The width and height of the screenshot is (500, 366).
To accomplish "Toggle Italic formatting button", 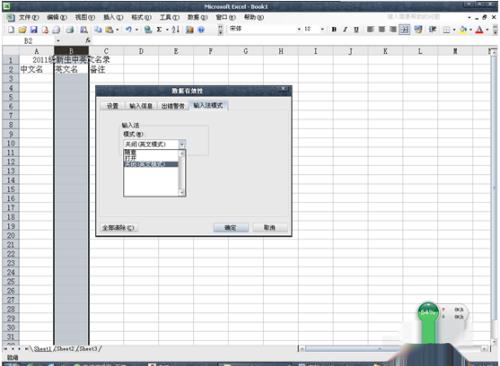I will click(x=345, y=29).
